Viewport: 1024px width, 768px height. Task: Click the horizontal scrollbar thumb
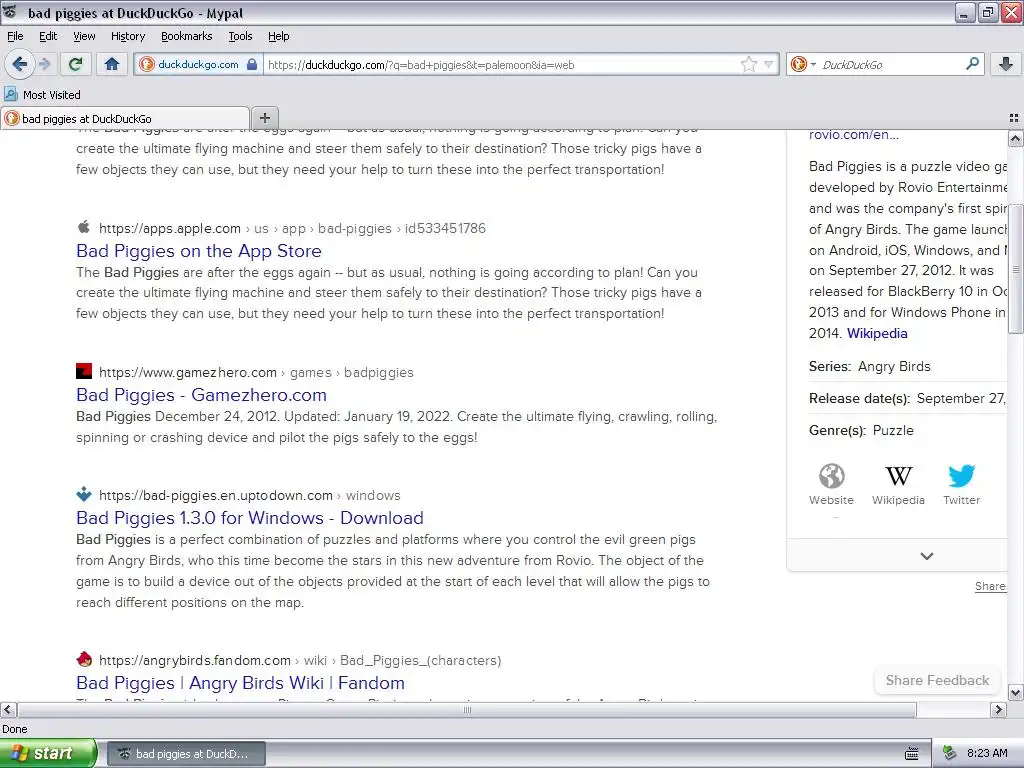click(467, 709)
